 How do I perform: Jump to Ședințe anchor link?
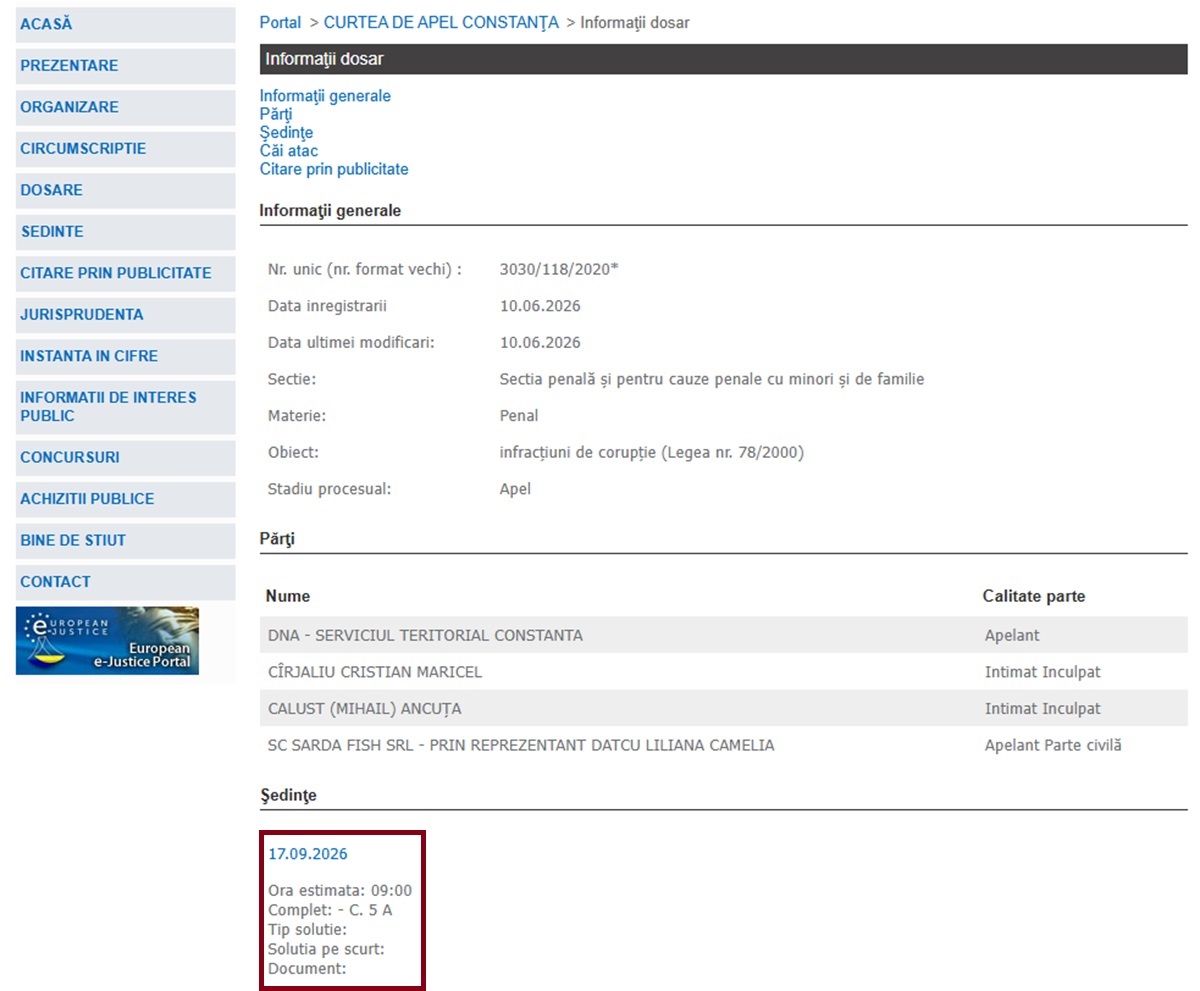pos(286,133)
